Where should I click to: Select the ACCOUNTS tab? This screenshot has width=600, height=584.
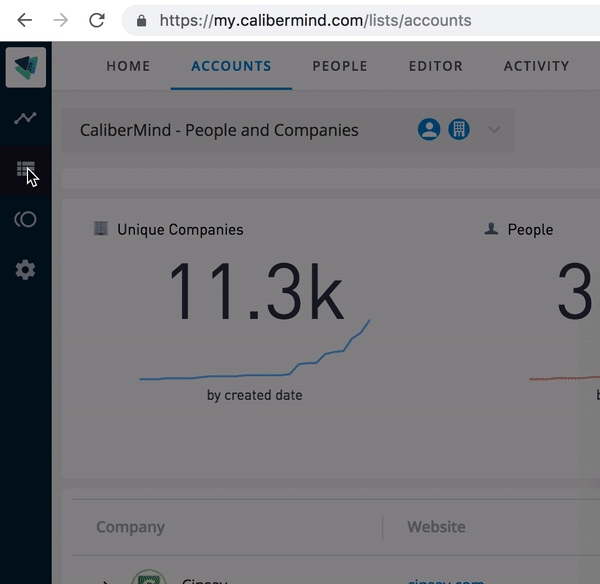click(231, 66)
